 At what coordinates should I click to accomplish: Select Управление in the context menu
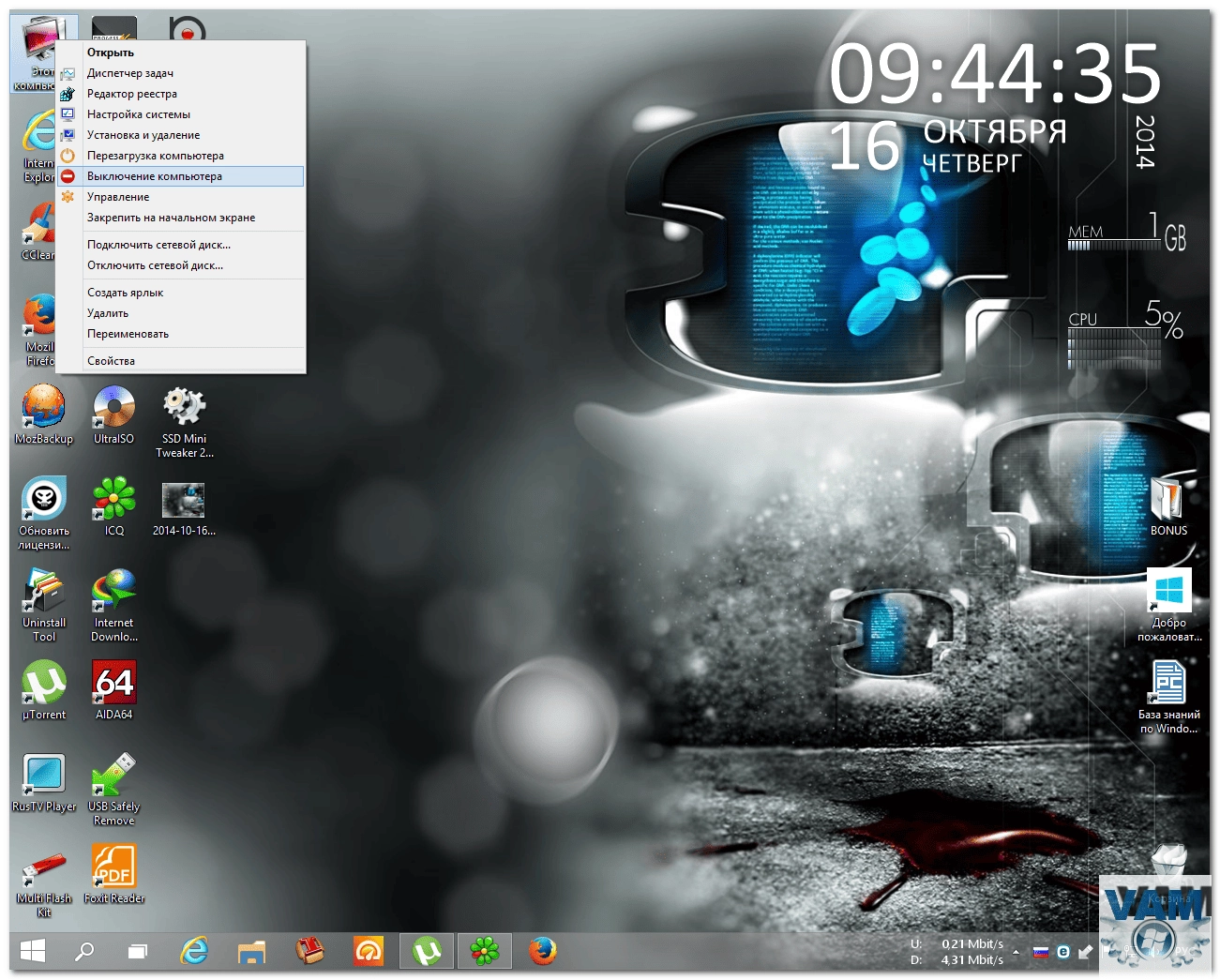(181, 197)
